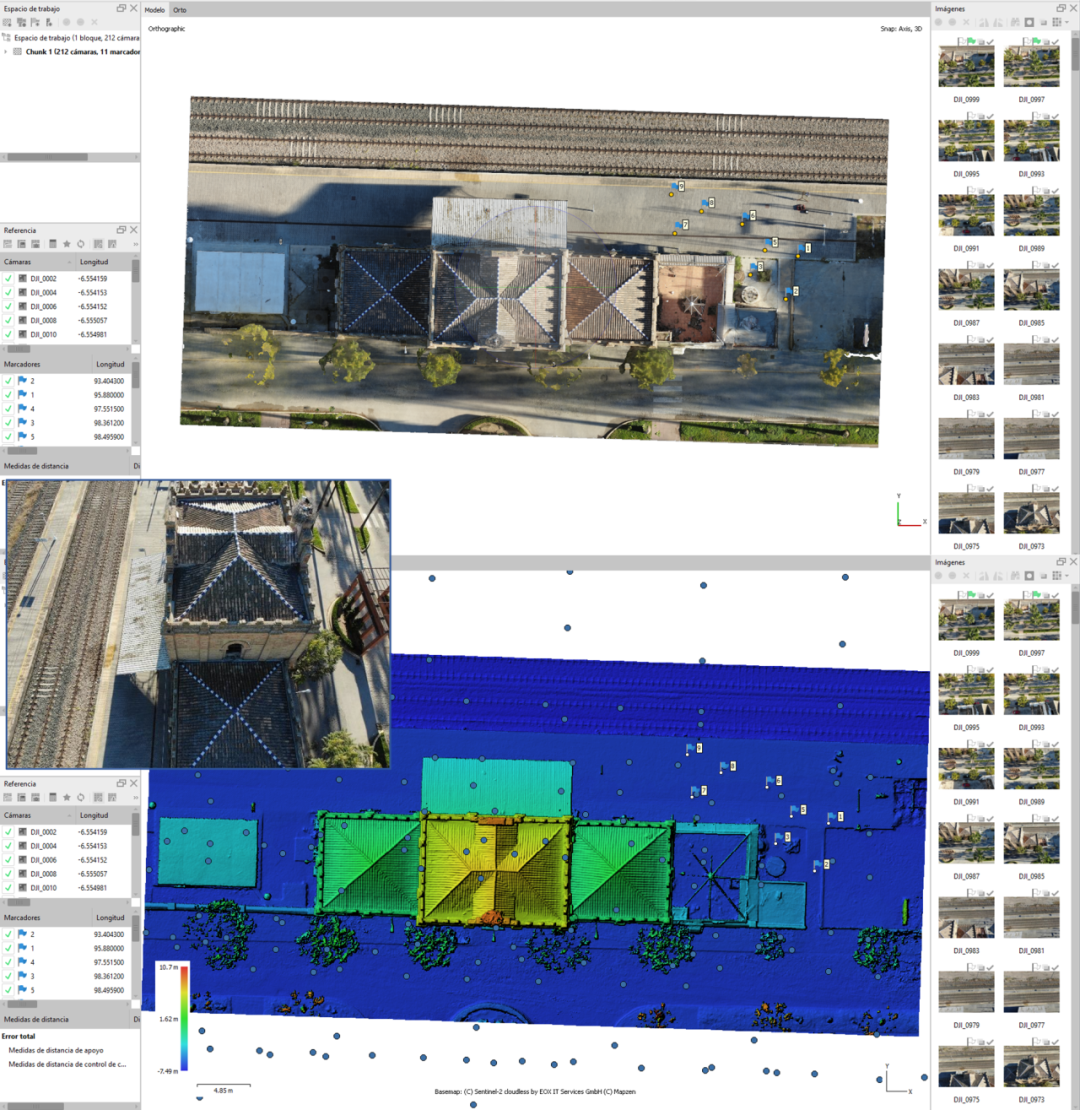Click the export reference icon in the upper Referencia toolbar
The height and width of the screenshot is (1110, 1080).
21,244
